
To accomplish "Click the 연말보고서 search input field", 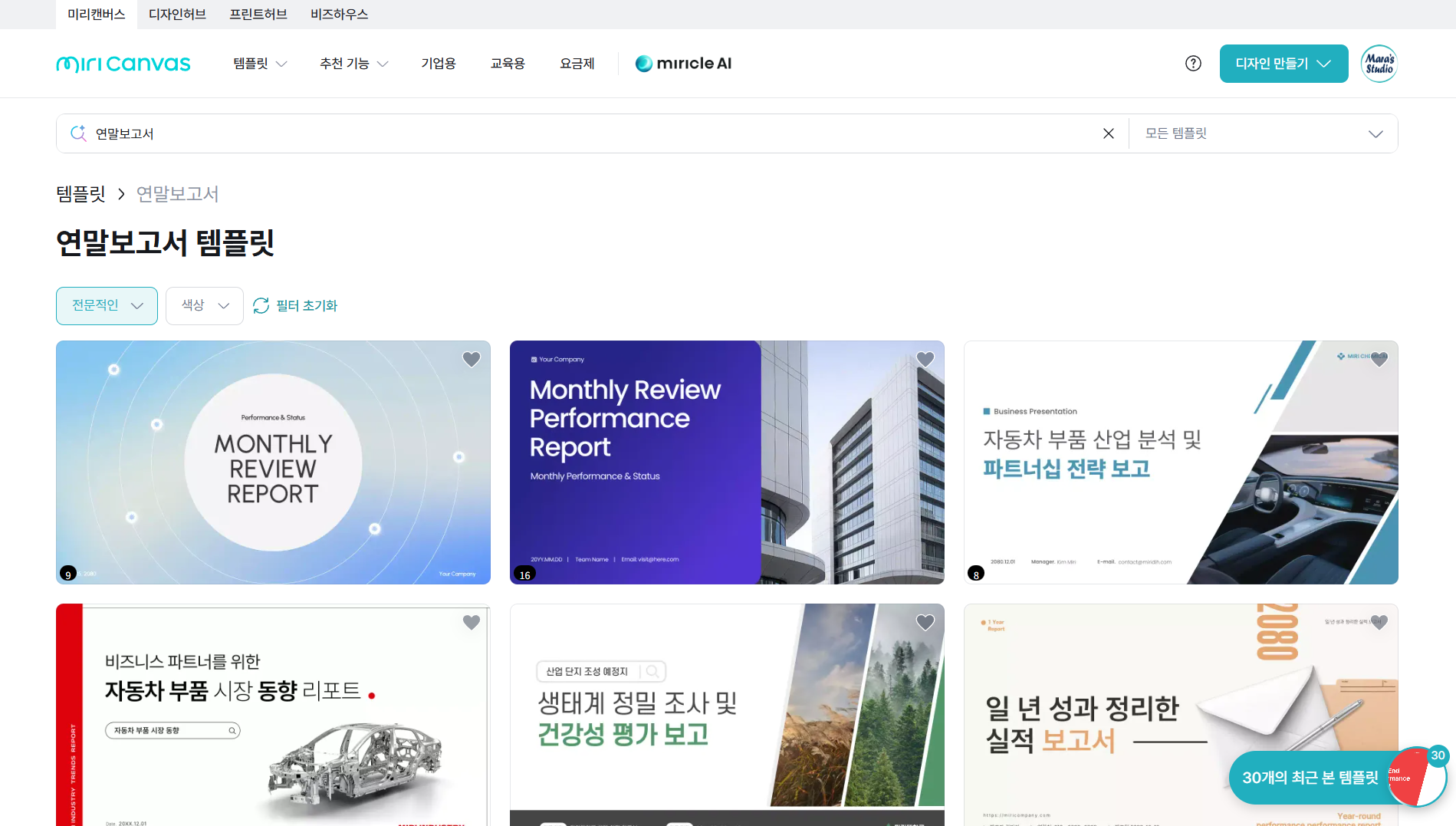I will [590, 133].
